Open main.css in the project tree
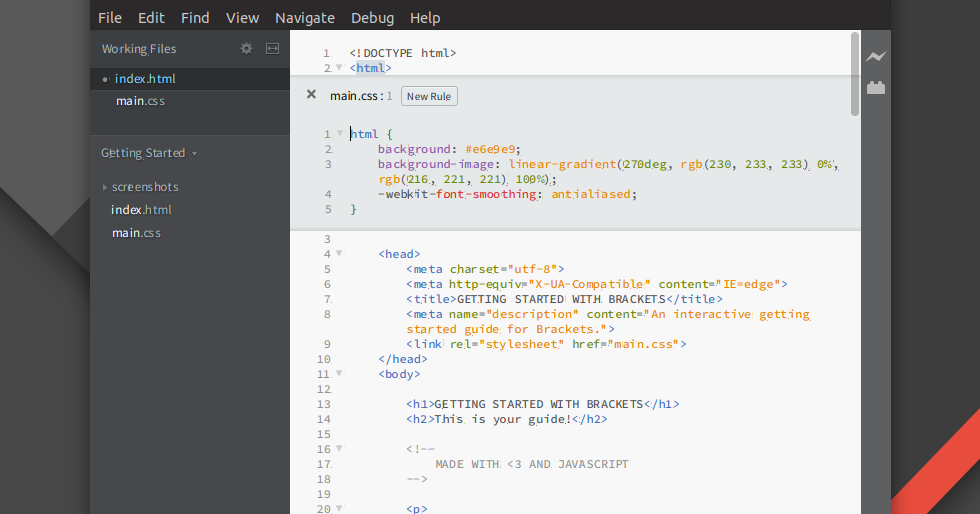This screenshot has width=980, height=514. point(136,233)
